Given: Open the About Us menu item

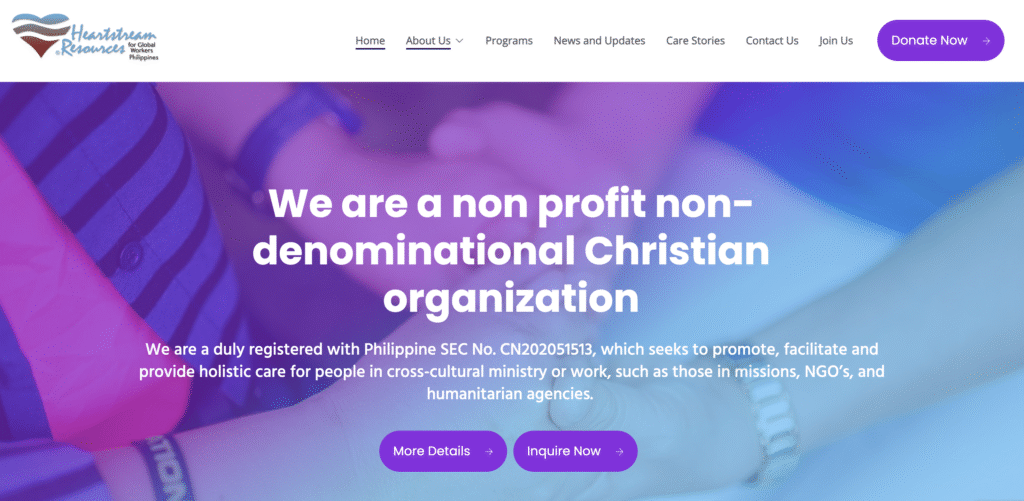Looking at the screenshot, I should (427, 41).
